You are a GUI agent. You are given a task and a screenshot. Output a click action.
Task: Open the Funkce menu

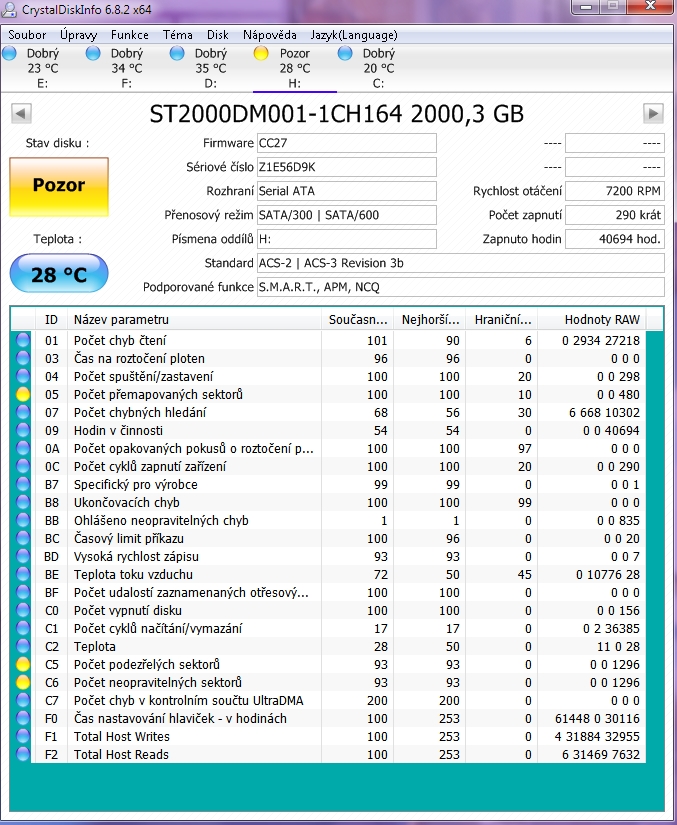click(129, 35)
